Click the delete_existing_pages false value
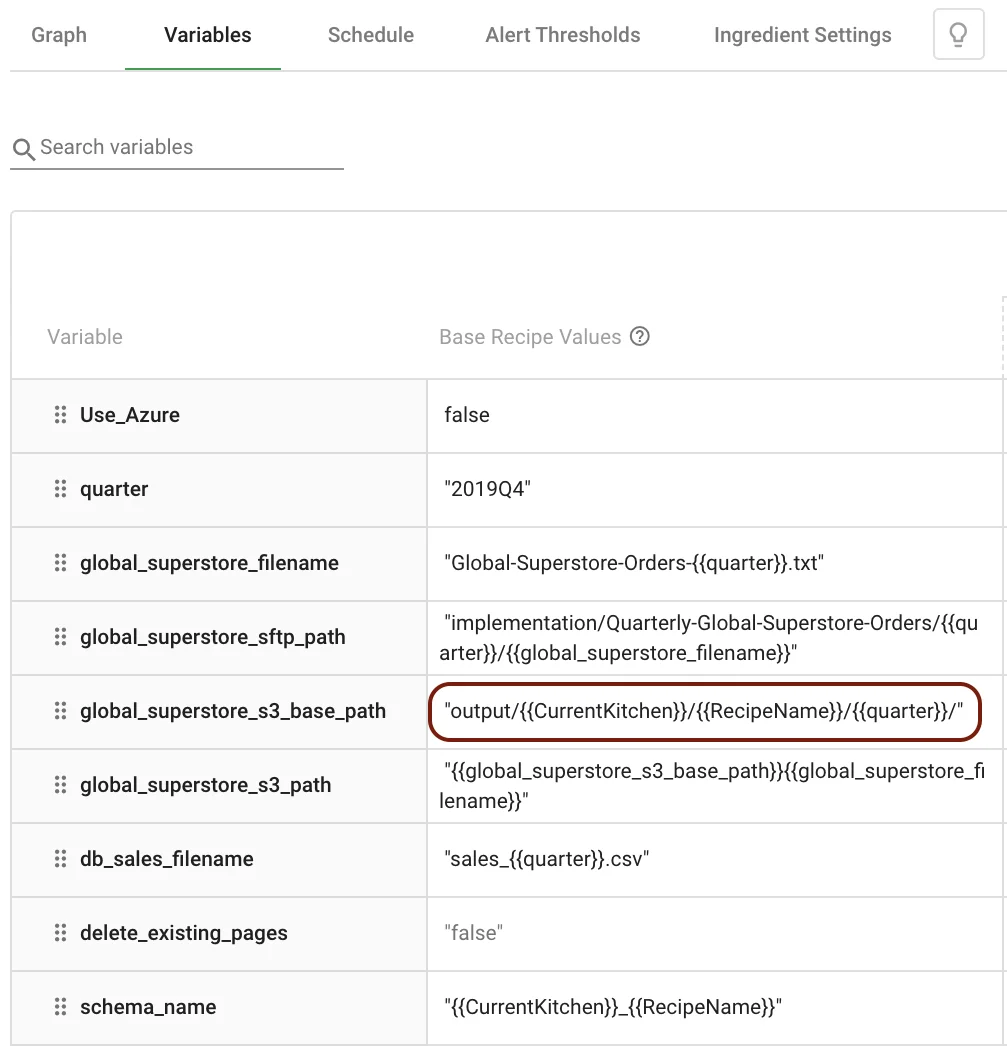Screen dimensions: 1007x1046 coord(472,933)
